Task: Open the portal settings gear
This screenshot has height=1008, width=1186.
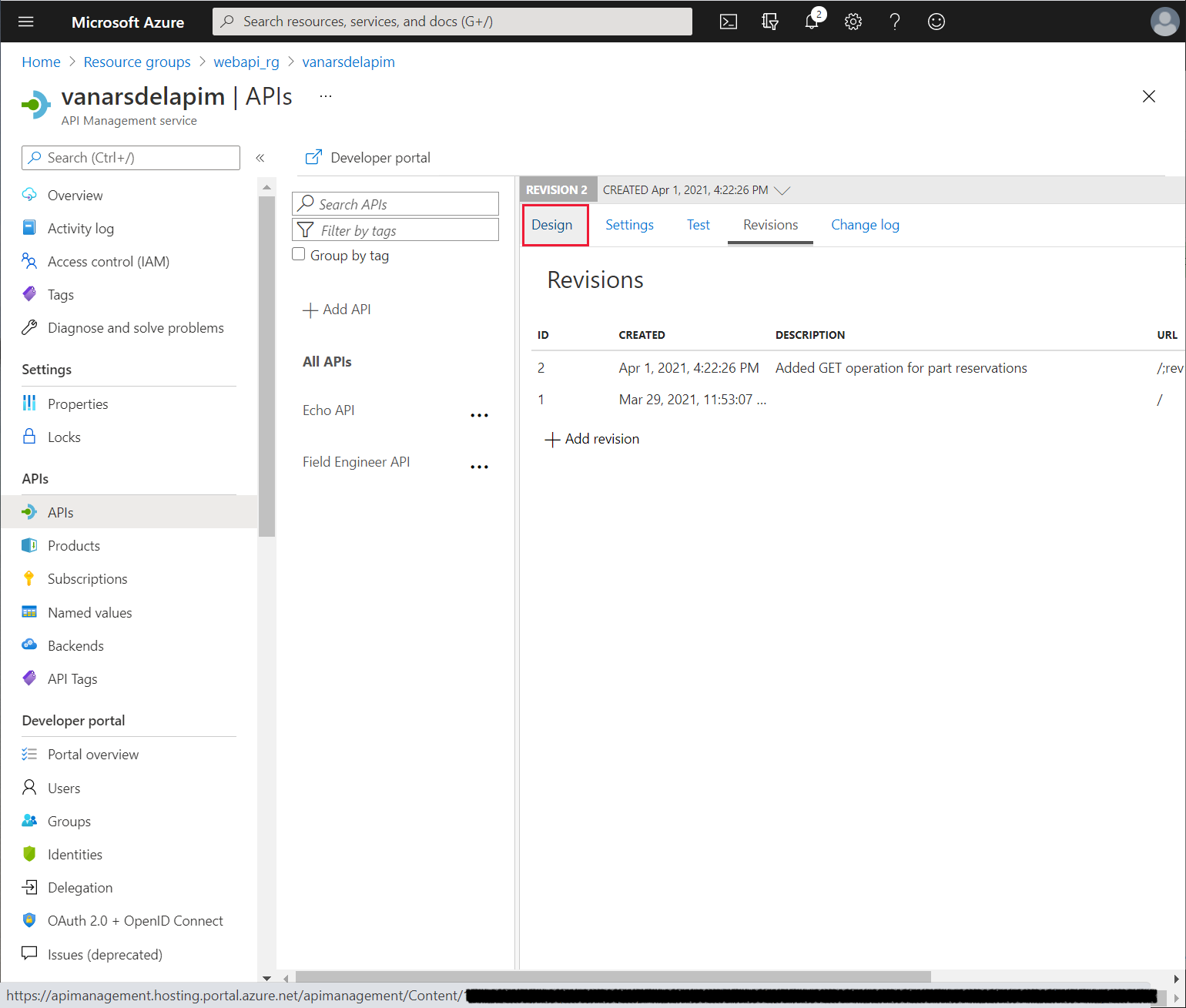Action: [x=853, y=22]
